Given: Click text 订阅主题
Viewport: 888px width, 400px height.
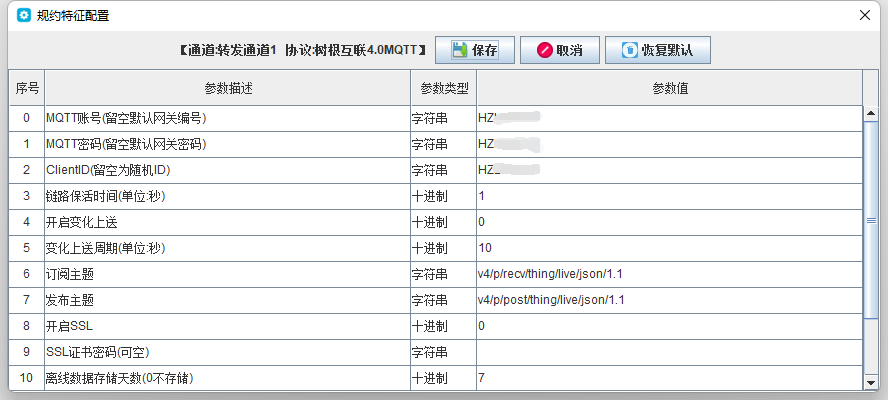Looking at the screenshot, I should (x=70, y=275).
